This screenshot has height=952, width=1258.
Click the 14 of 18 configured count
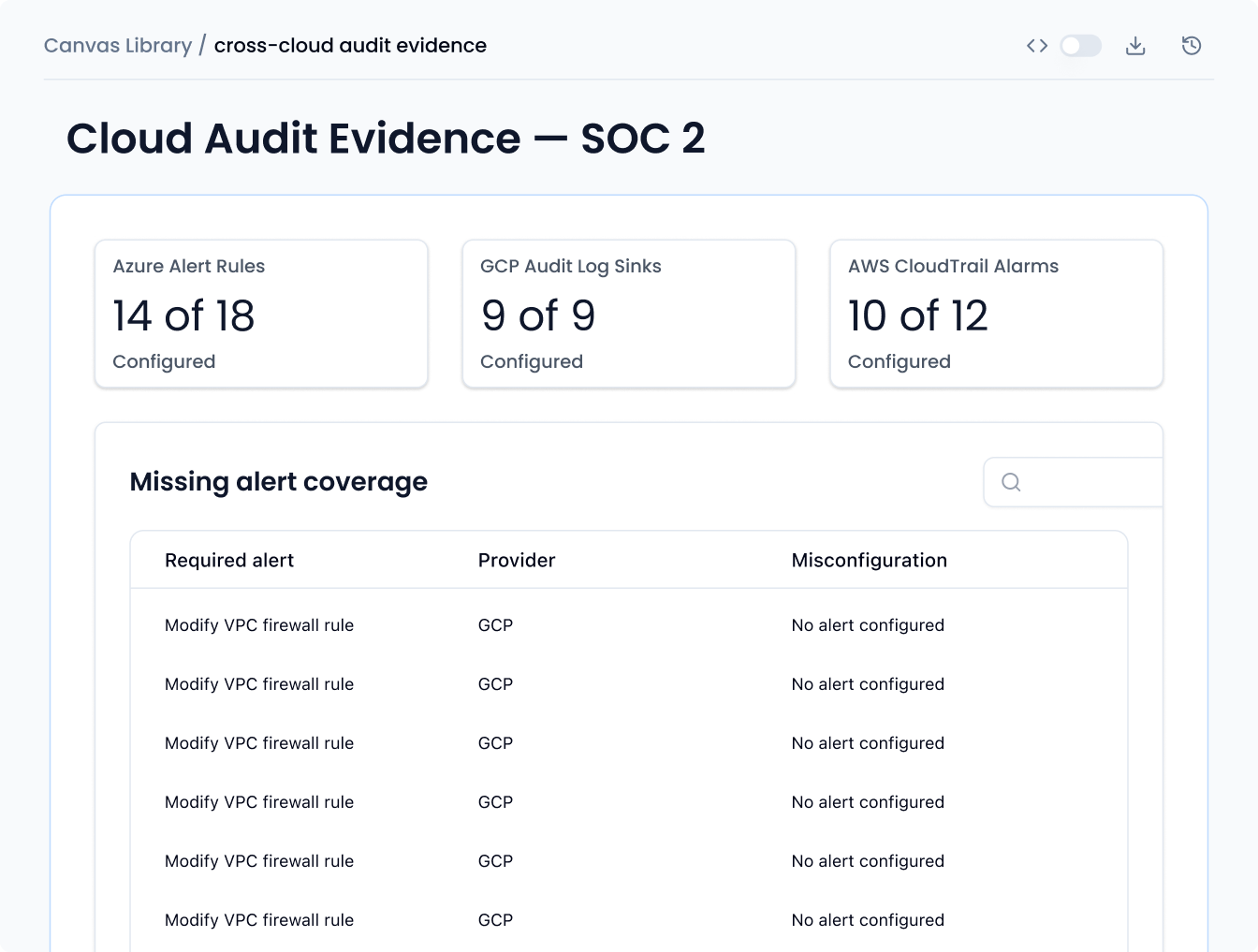[x=183, y=315]
